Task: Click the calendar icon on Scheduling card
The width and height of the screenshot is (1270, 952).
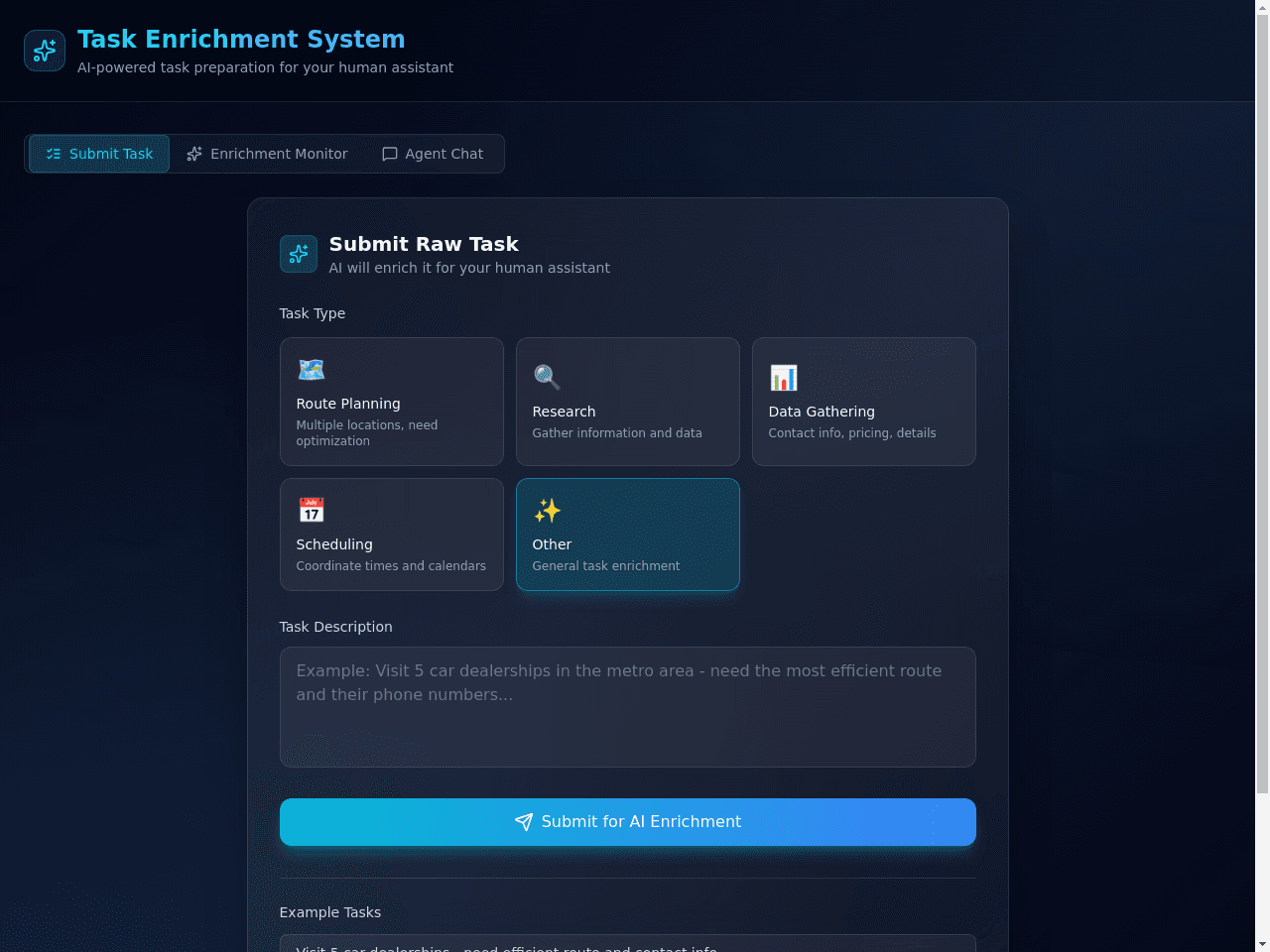Action: click(312, 510)
